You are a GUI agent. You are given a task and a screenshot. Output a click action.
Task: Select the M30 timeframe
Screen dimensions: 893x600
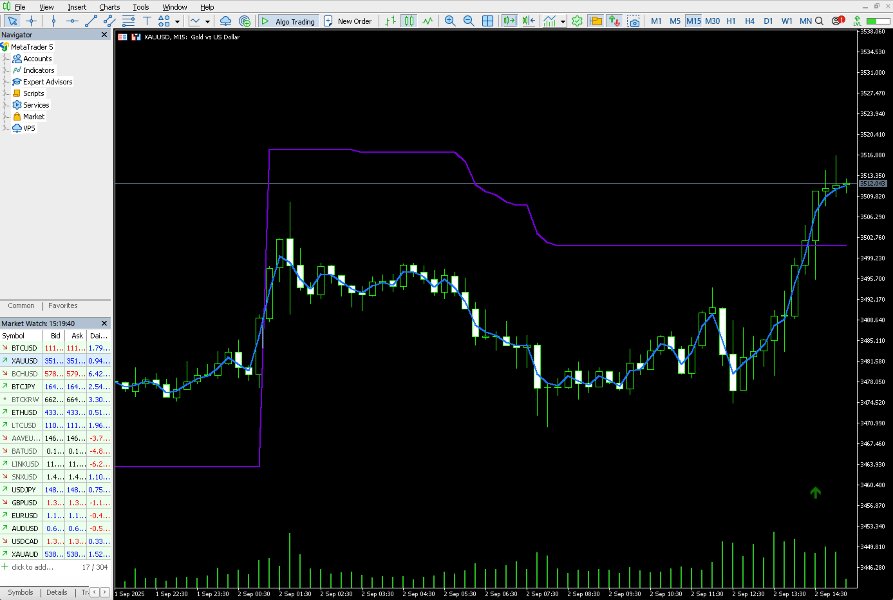(x=712, y=21)
